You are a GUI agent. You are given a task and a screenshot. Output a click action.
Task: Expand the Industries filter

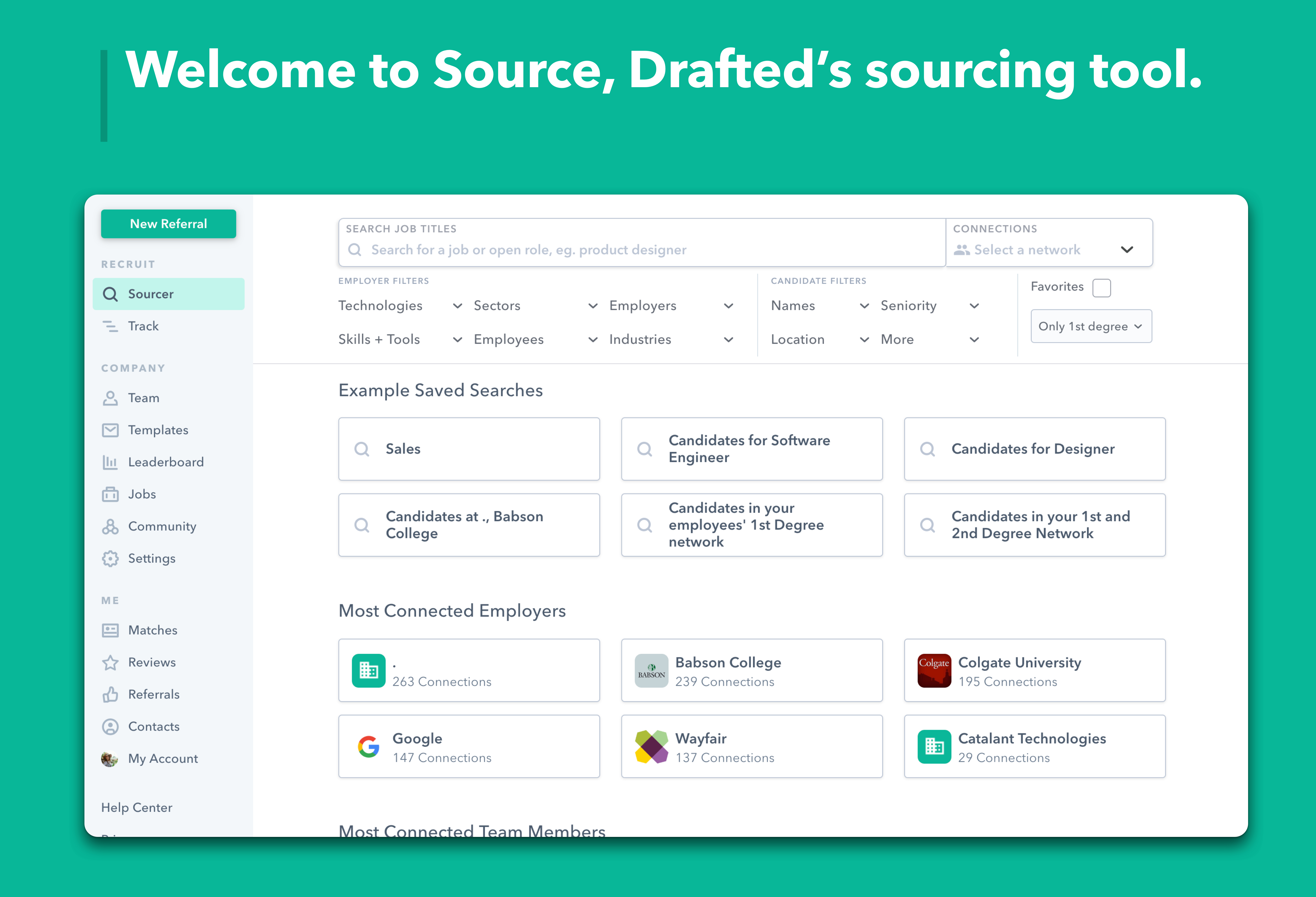click(x=672, y=340)
